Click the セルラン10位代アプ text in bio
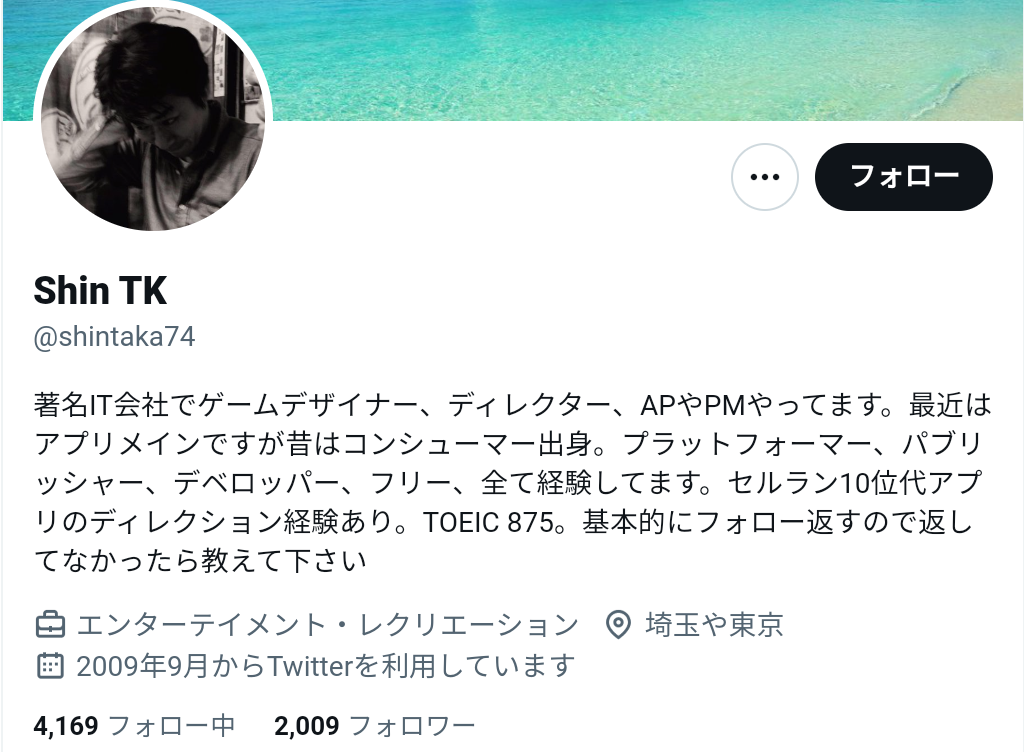 (854, 483)
